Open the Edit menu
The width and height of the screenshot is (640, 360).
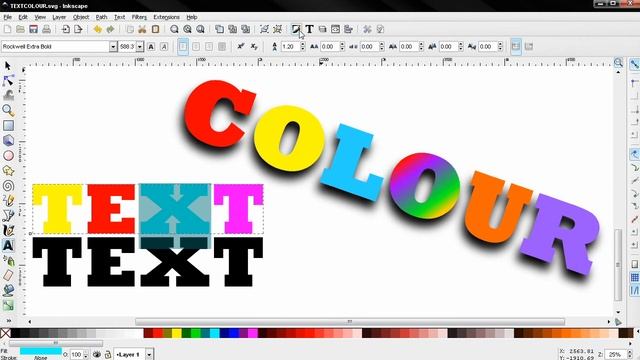(x=23, y=17)
